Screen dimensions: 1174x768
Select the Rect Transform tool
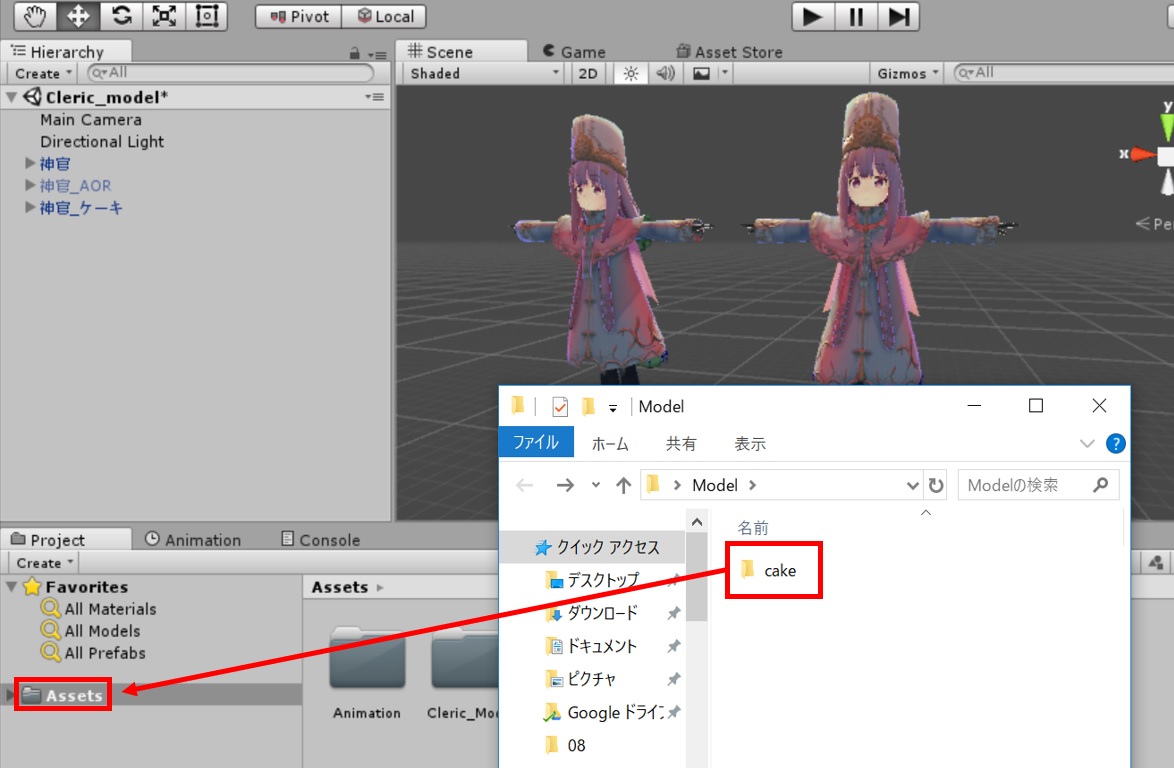[x=207, y=16]
